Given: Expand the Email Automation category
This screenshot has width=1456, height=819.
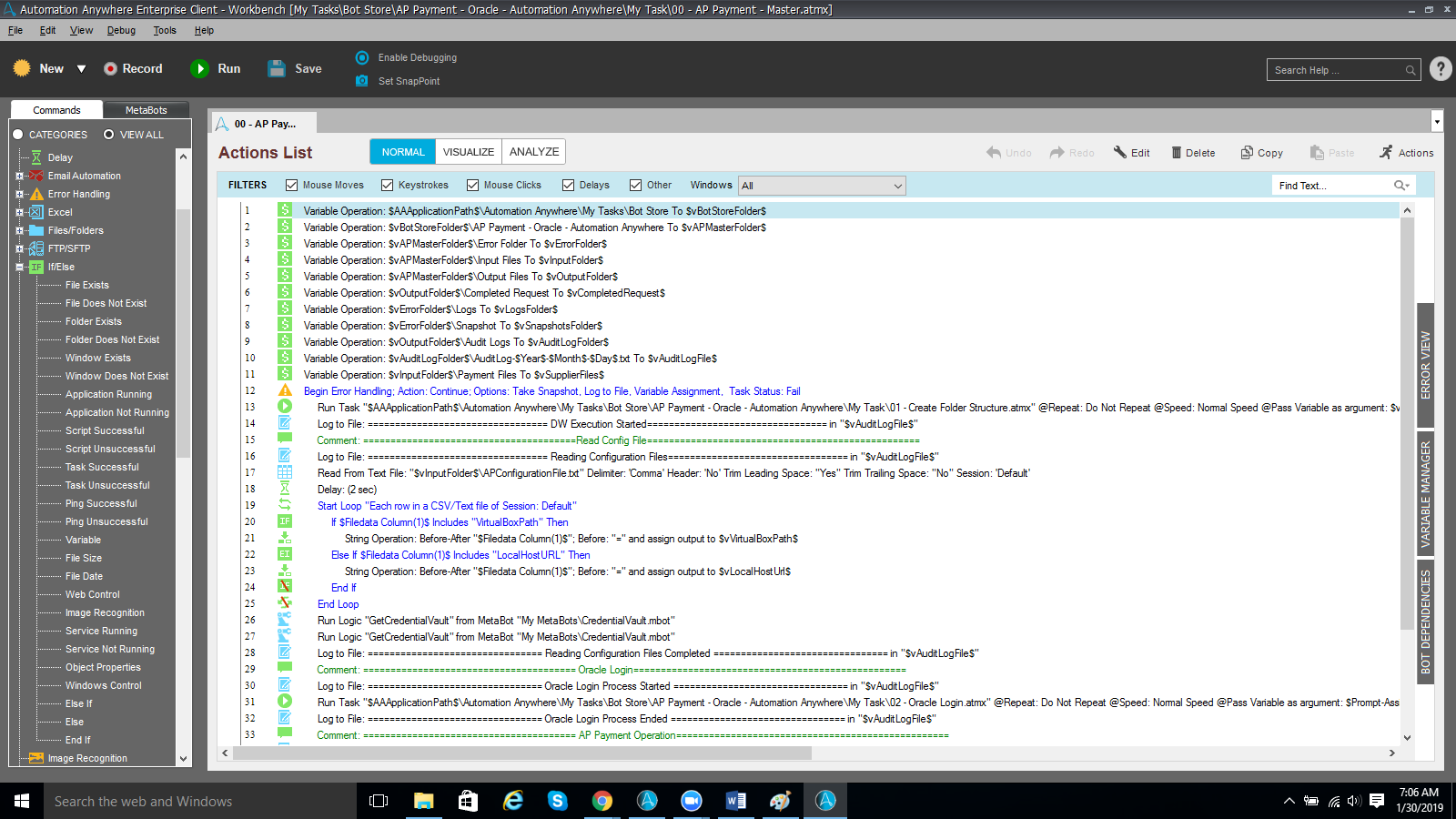Looking at the screenshot, I should 19,177.
